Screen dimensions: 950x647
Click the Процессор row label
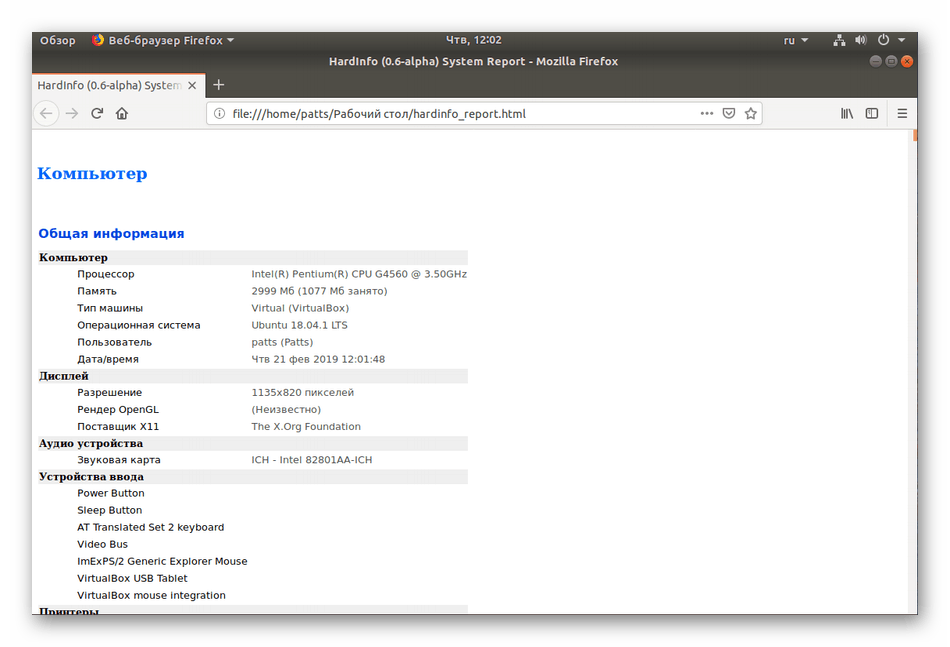105,274
